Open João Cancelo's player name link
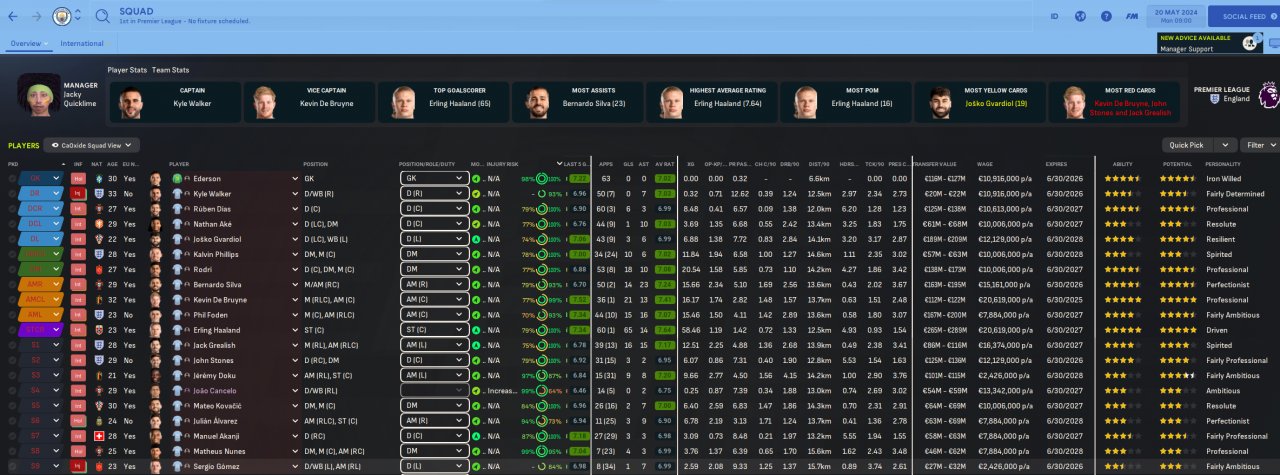The height and width of the screenshot is (475, 1280). pyautogui.click(x=214, y=390)
